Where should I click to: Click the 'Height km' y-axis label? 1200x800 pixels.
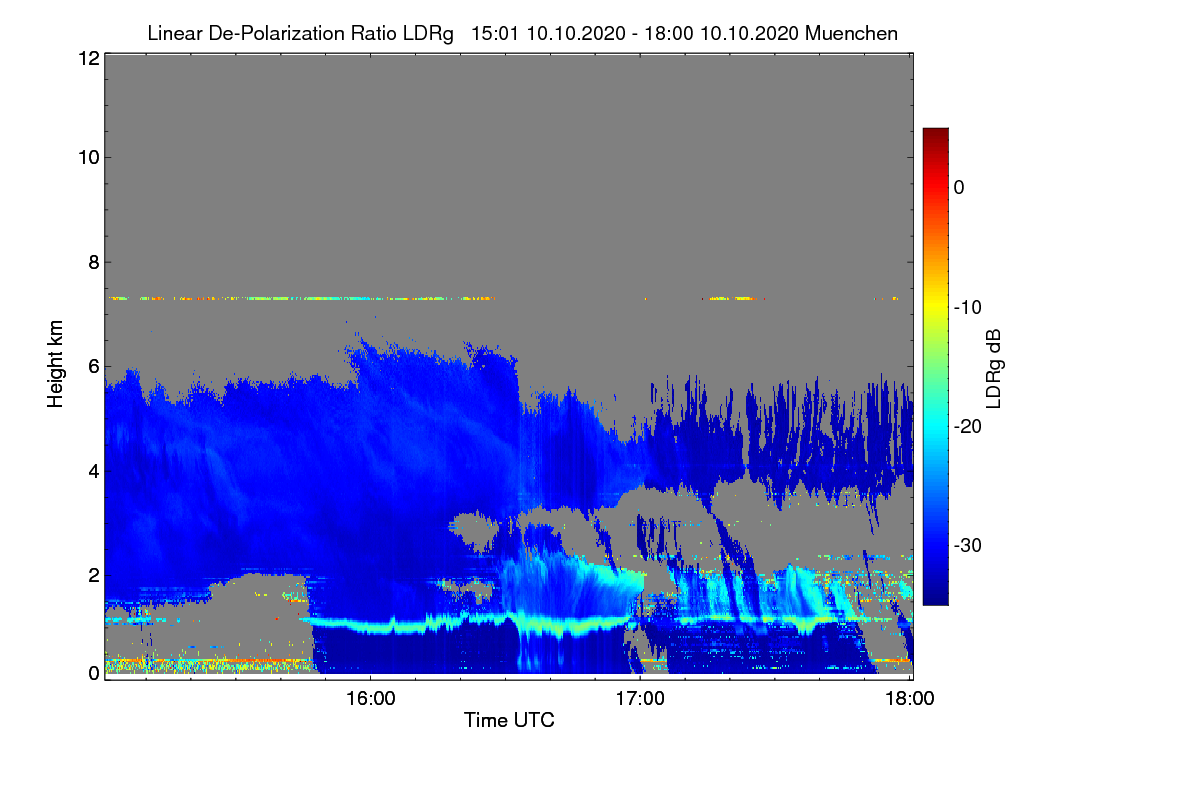58,365
